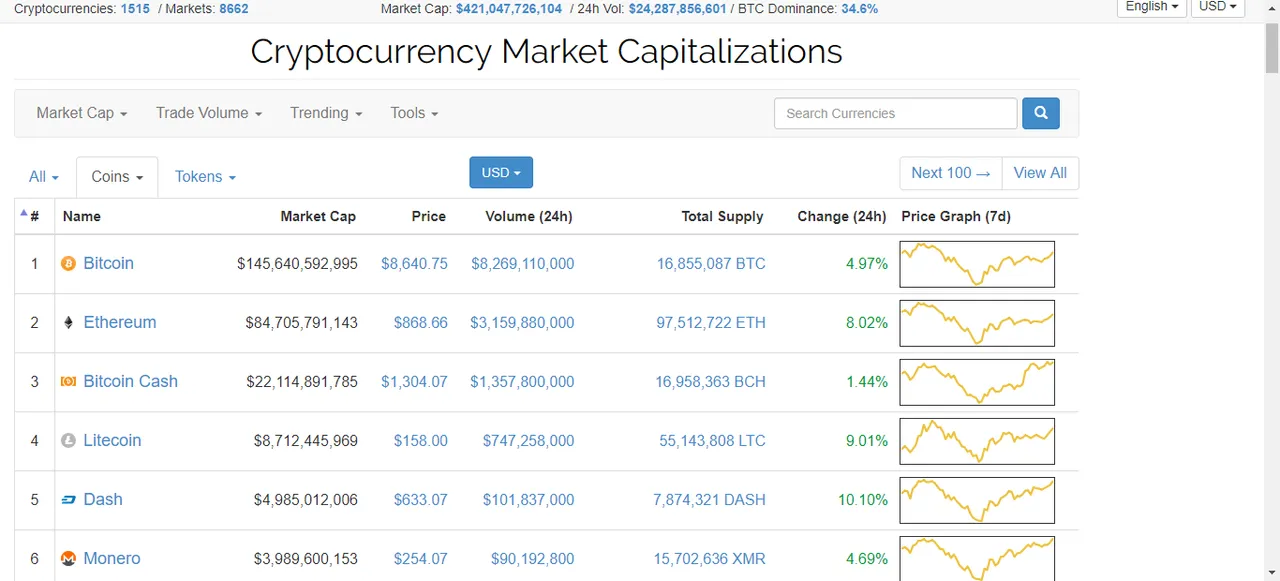Open Ethereum 7-day price graph
Viewport: 1280px width, 581px height.
click(977, 323)
